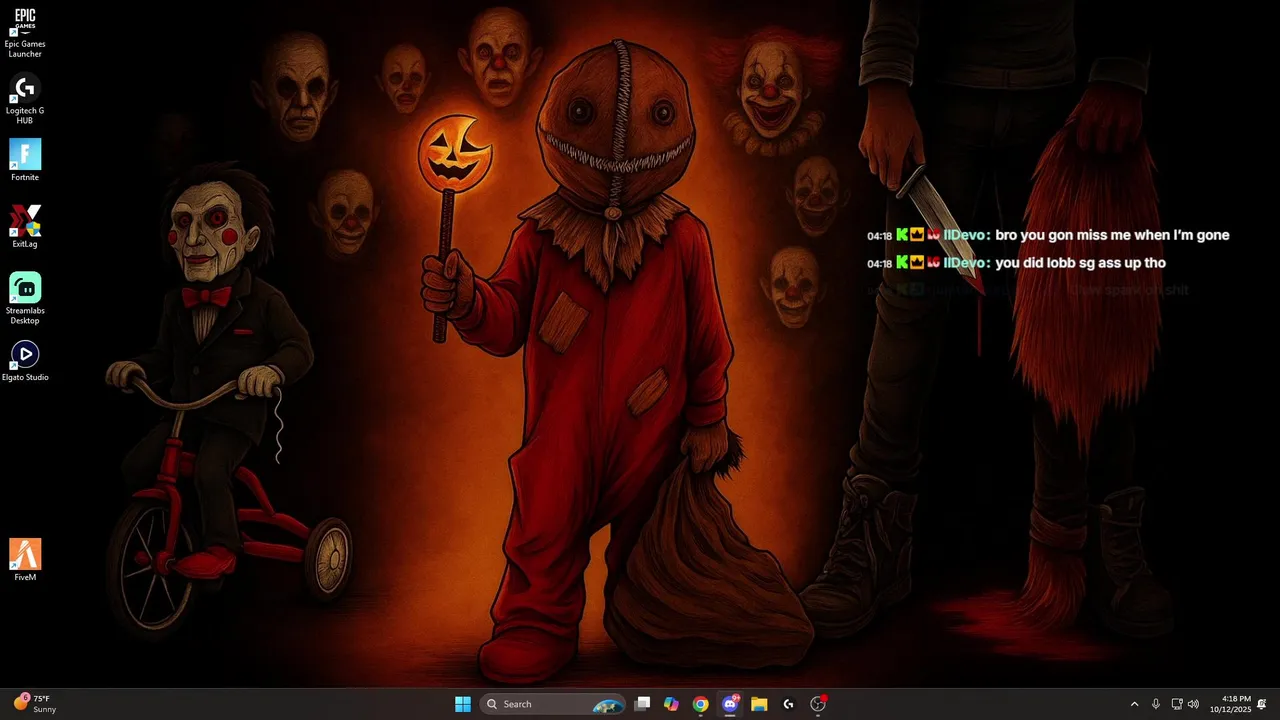Open the Epic Games Launcher shortcut
Viewport: 1280px width, 720px height.
pyautogui.click(x=25, y=31)
